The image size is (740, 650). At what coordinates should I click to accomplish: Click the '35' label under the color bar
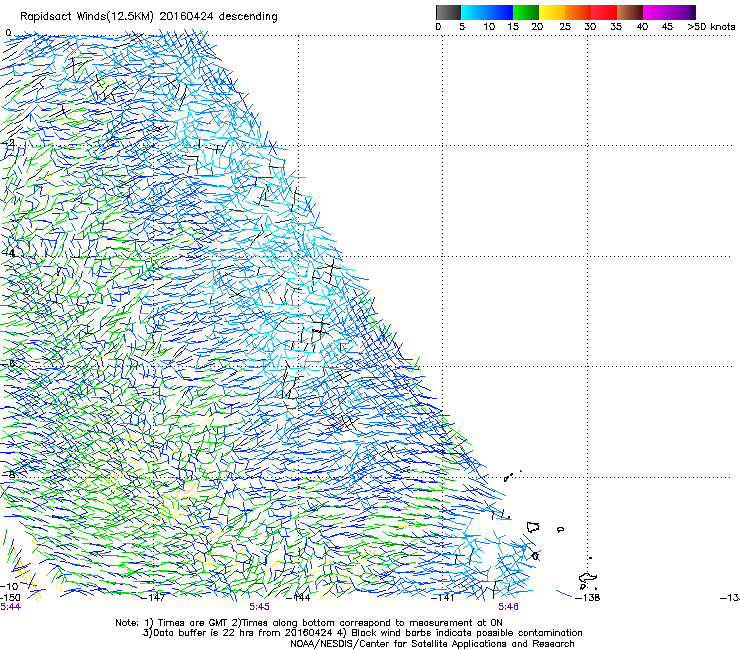click(616, 27)
